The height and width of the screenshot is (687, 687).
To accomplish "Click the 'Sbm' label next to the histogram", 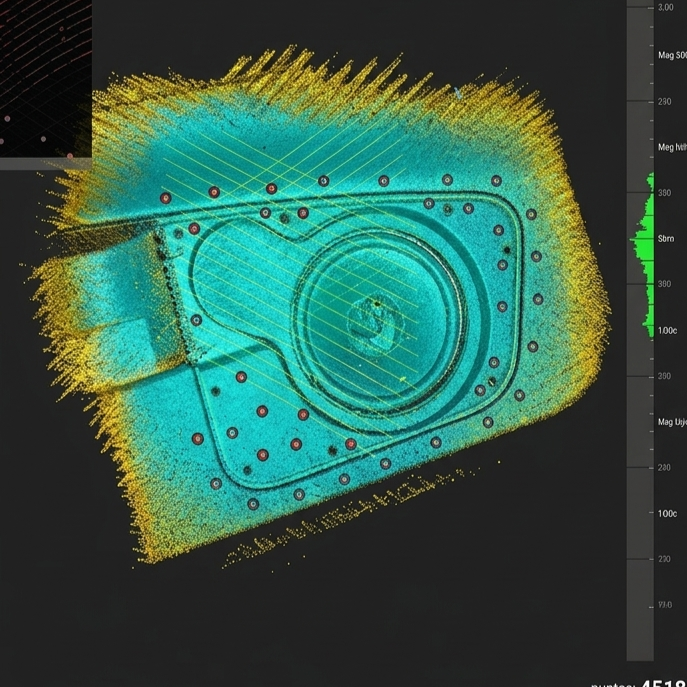I will pyautogui.click(x=666, y=239).
